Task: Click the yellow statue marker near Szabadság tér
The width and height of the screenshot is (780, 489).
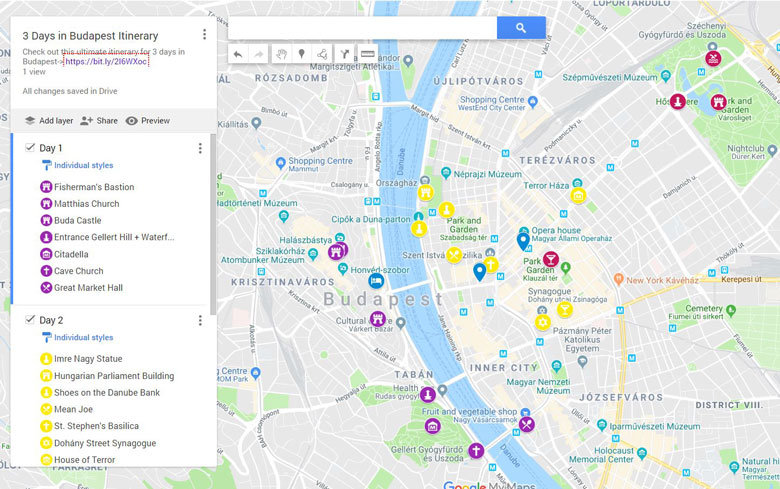Action: tap(446, 210)
